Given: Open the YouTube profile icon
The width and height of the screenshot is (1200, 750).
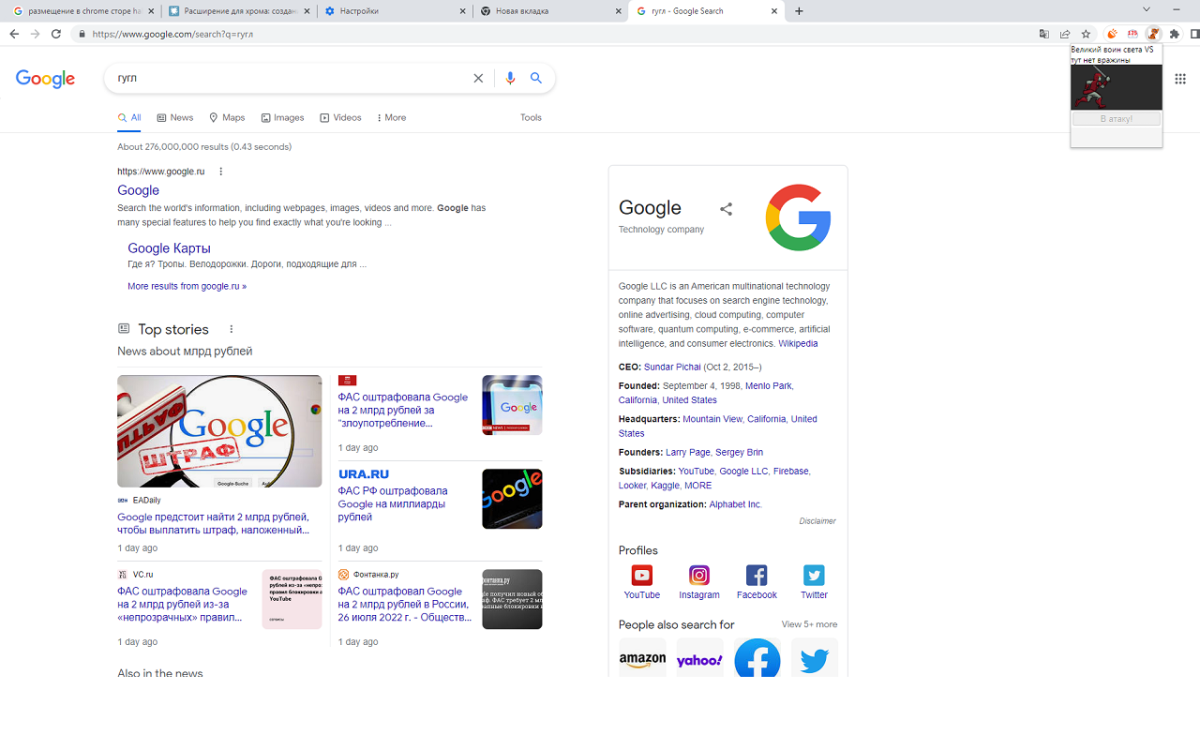Looking at the screenshot, I should point(642,575).
